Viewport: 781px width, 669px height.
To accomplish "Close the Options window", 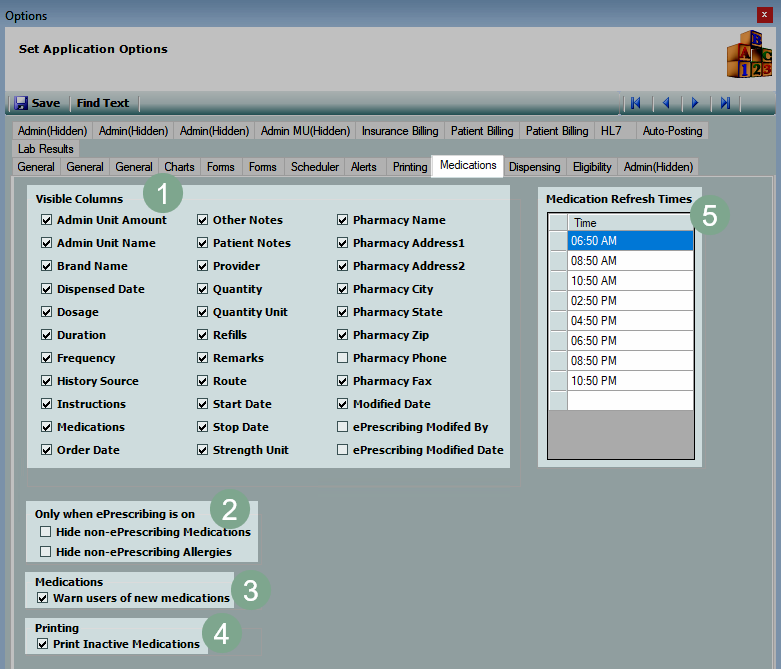I will point(765,15).
